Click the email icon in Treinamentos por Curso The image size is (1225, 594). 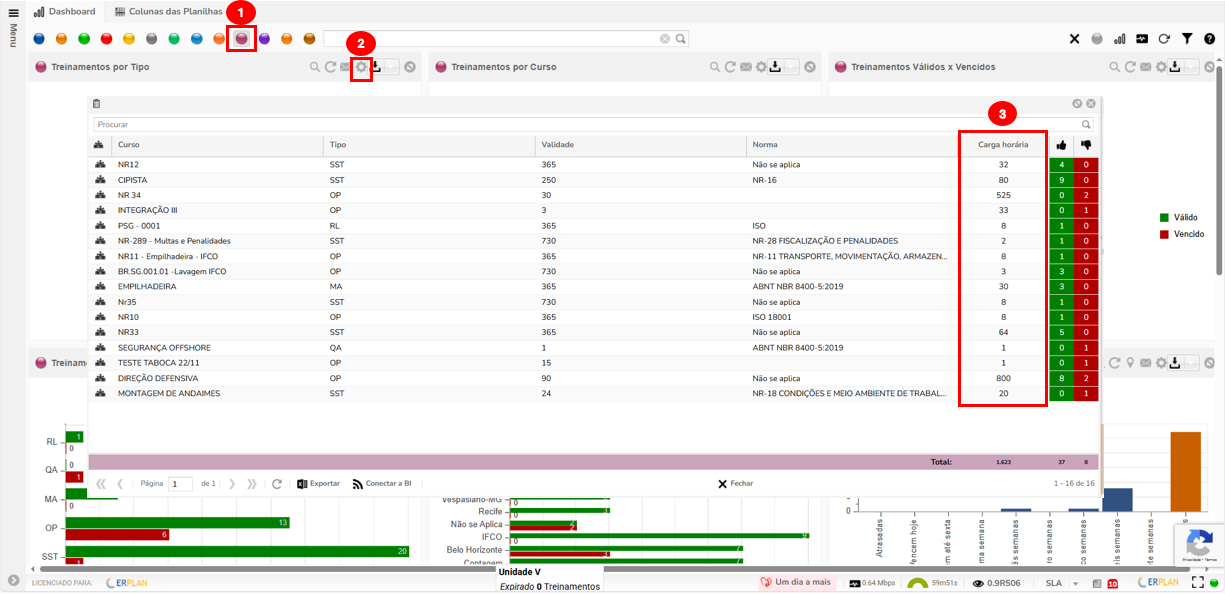tap(746, 67)
